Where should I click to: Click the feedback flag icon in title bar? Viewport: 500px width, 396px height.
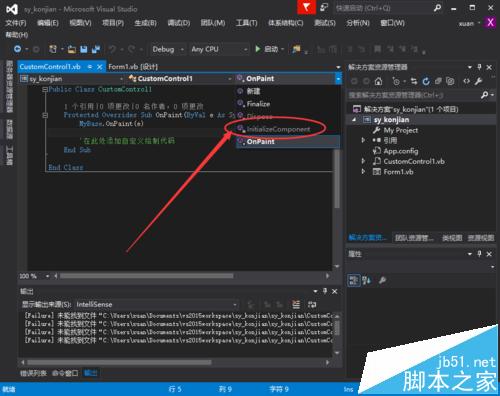pyautogui.click(x=306, y=7)
